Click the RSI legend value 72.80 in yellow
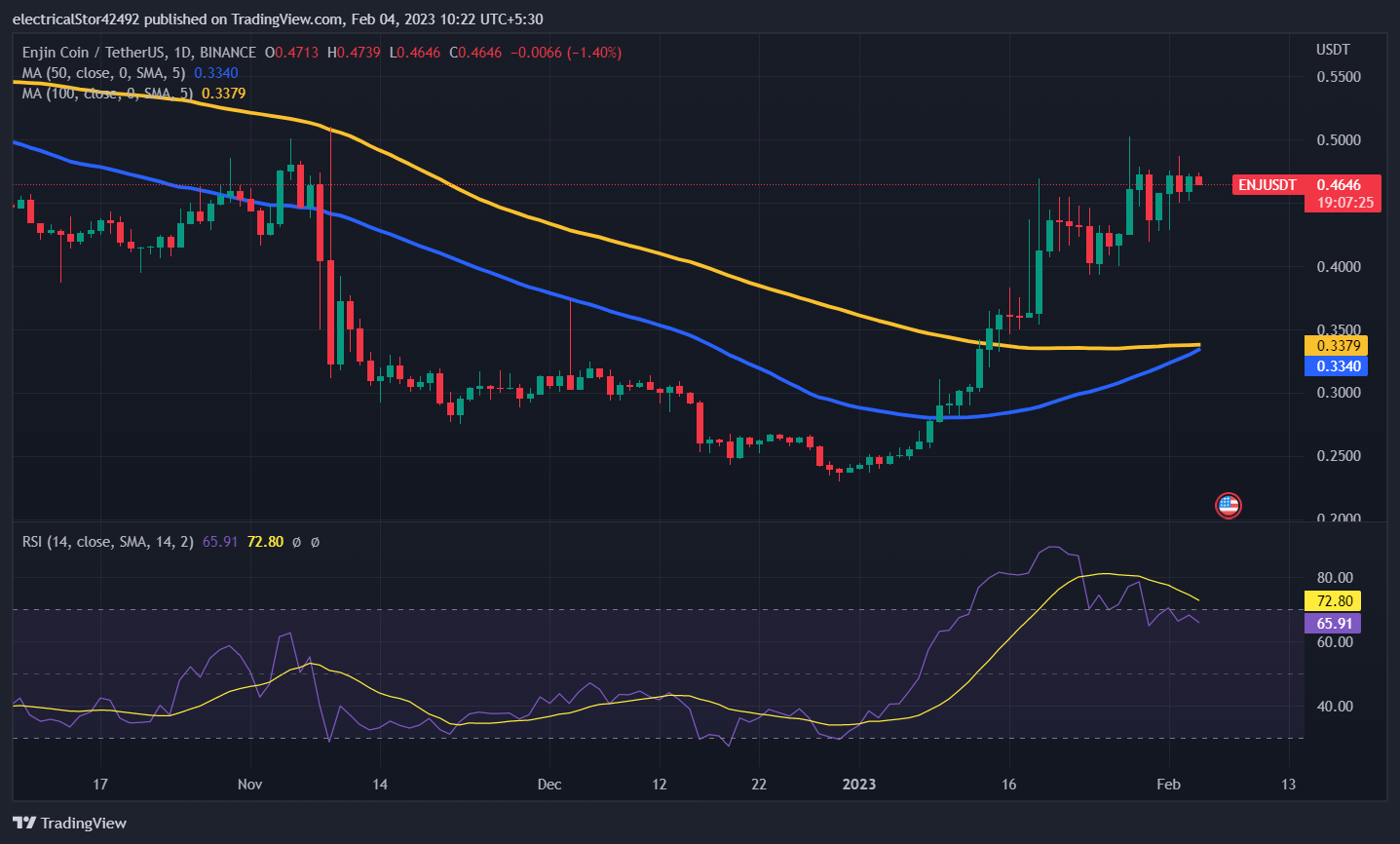 [x=266, y=542]
